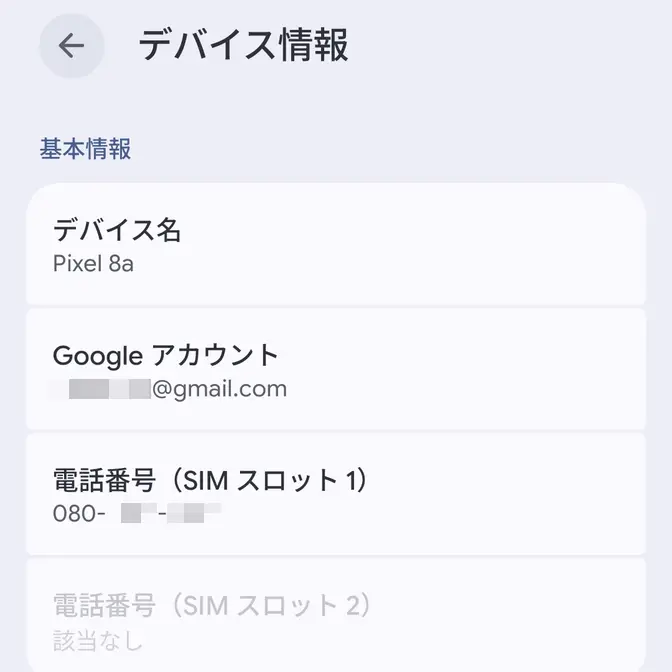The height and width of the screenshot is (672, 672).
Task: Tap the back arrow icon
Action: click(71, 46)
